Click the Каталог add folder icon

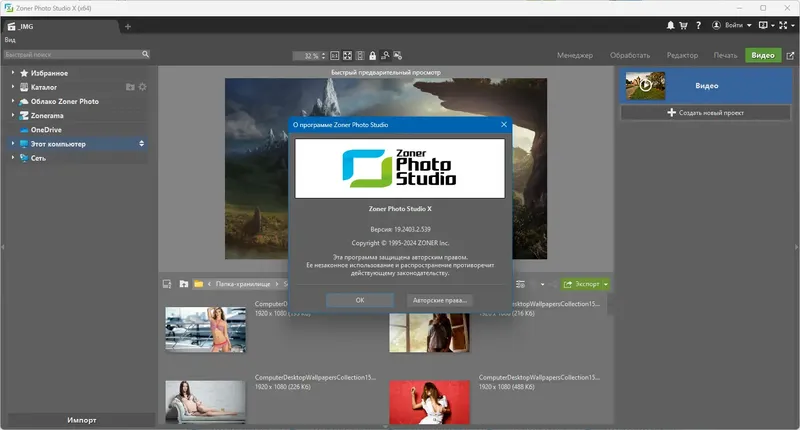[x=130, y=87]
